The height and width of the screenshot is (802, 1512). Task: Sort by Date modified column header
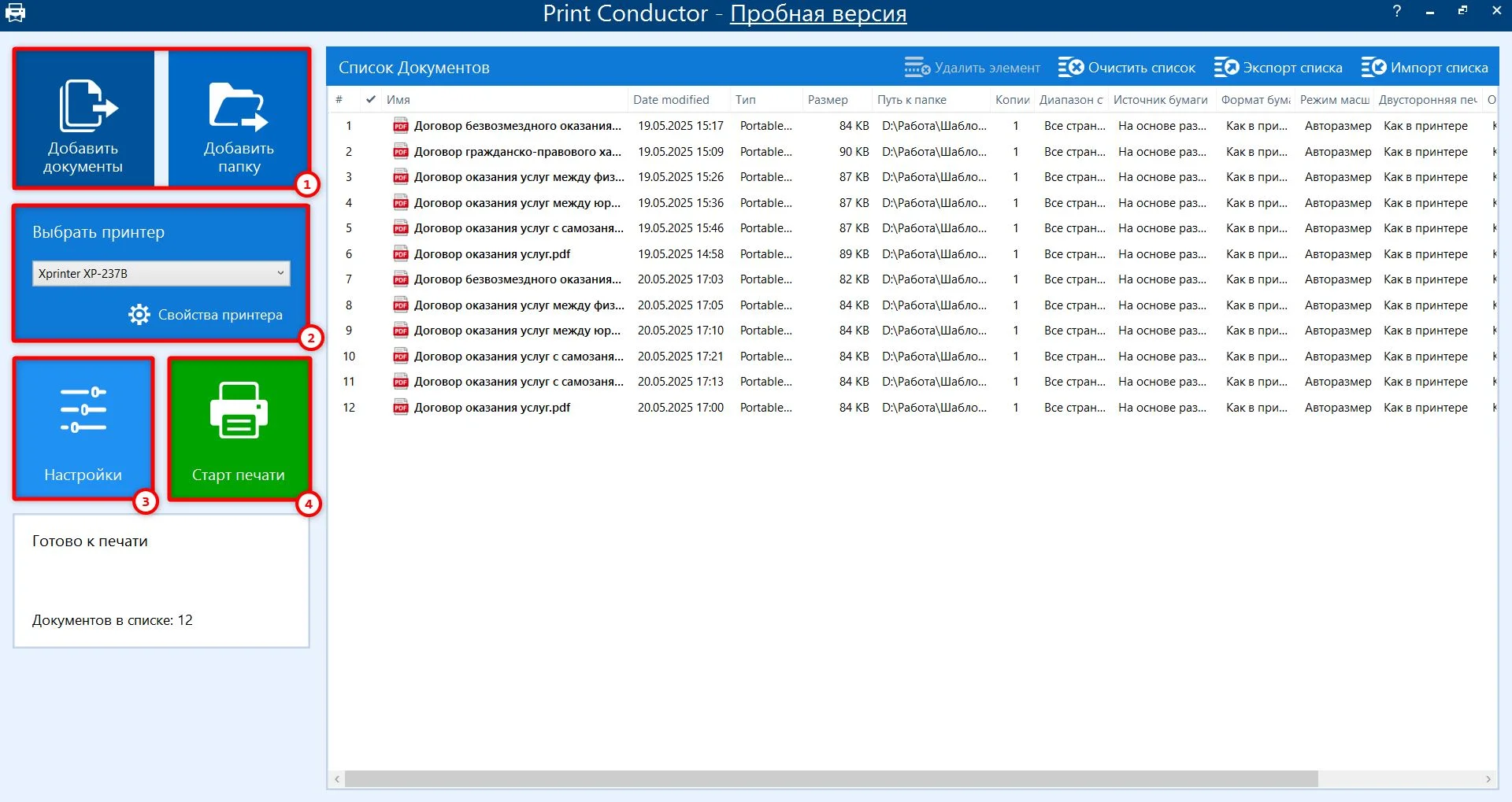coord(671,100)
